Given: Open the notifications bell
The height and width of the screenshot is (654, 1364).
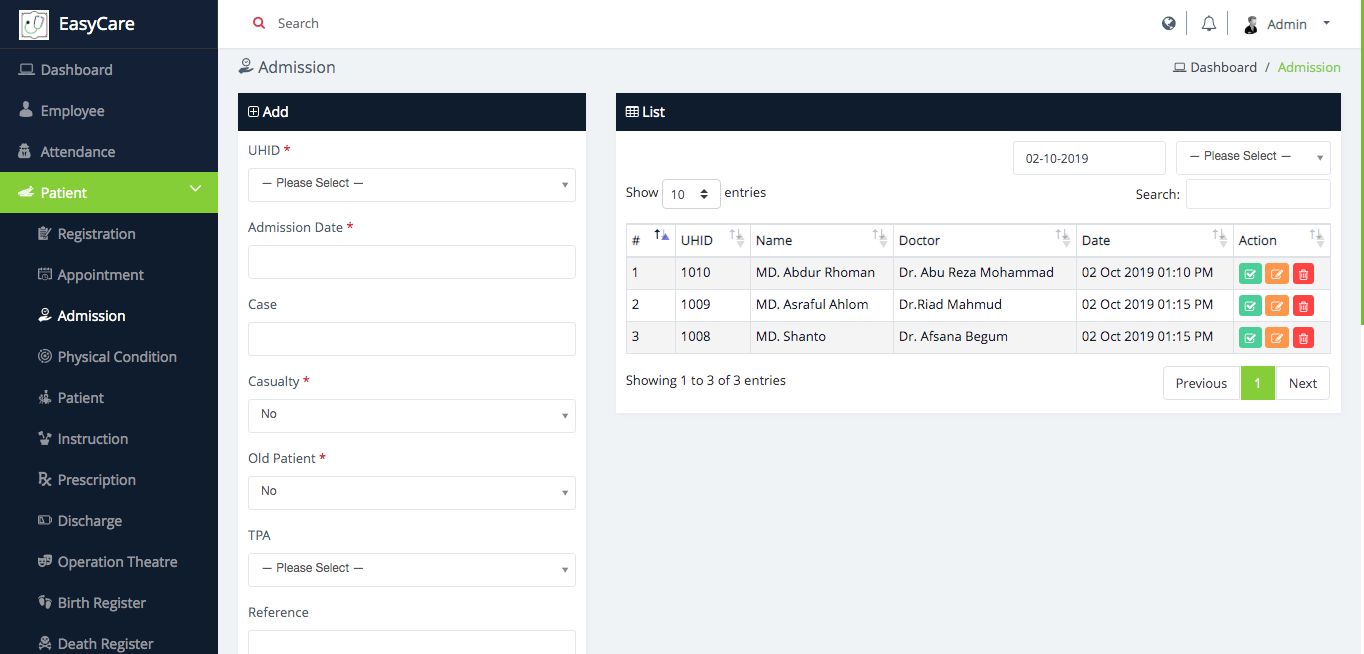Looking at the screenshot, I should [x=1209, y=24].
